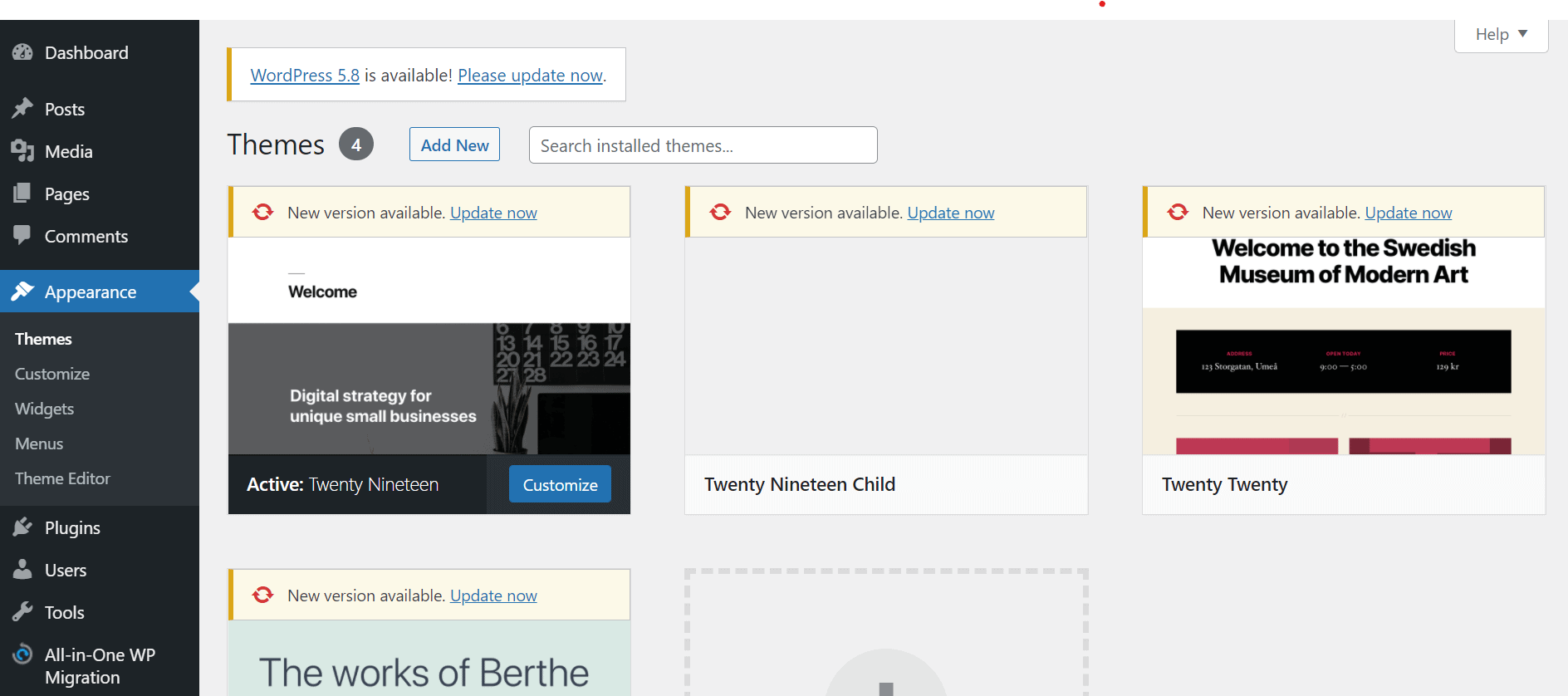The image size is (1568, 696).
Task: Click update icon on Twenty Nineteen Child
Action: (720, 212)
